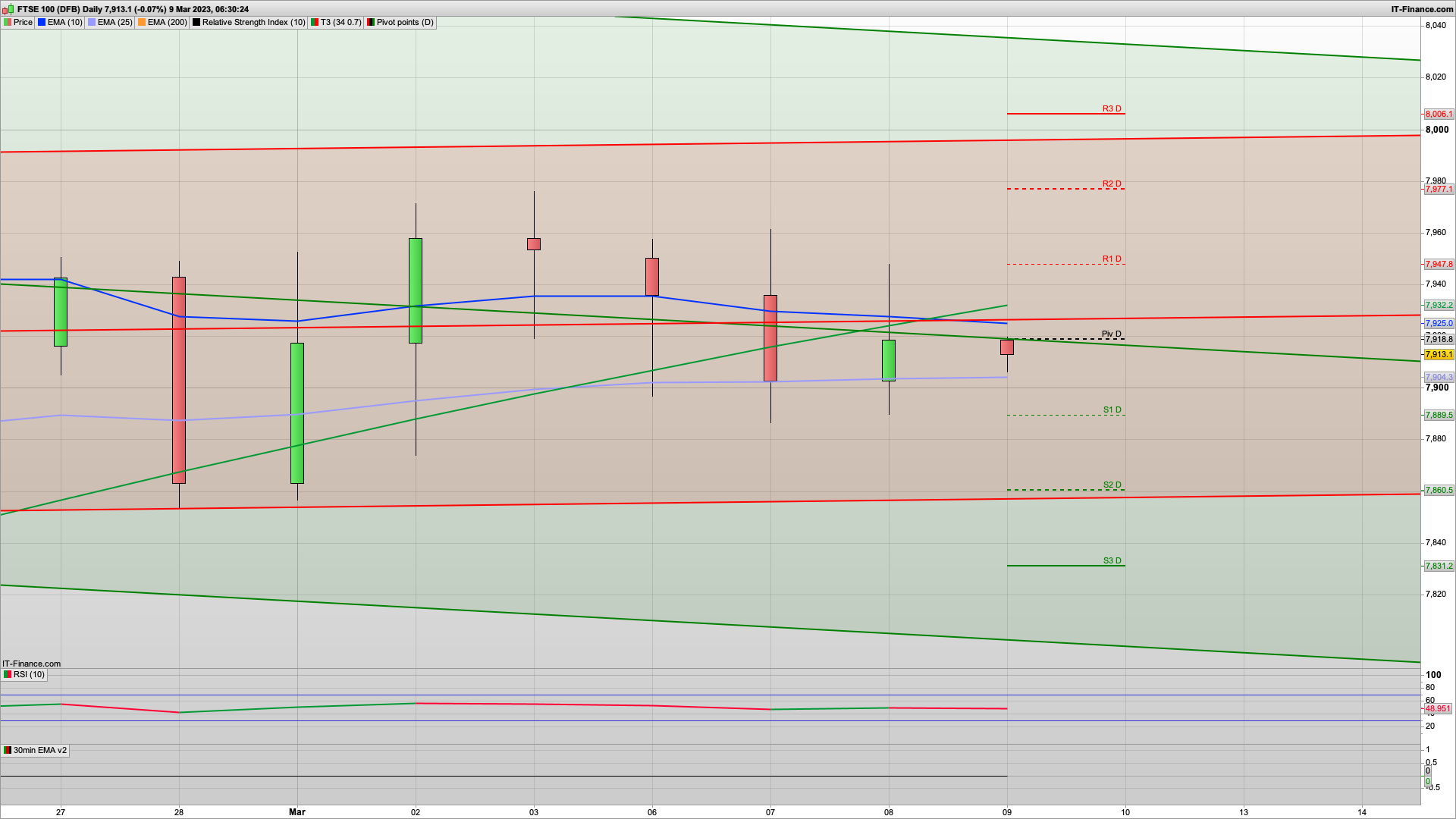Click the IT-Finance.com link at top right
The width and height of the screenshot is (1456, 819).
coord(1422,9)
